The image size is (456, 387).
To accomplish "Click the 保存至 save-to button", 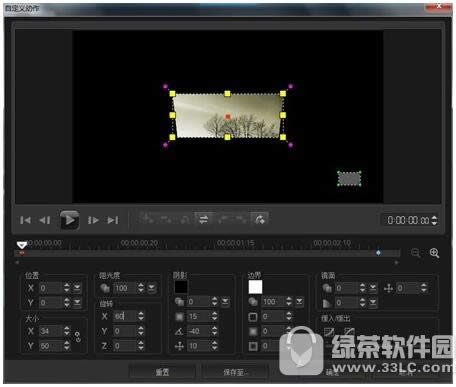I will [x=235, y=372].
